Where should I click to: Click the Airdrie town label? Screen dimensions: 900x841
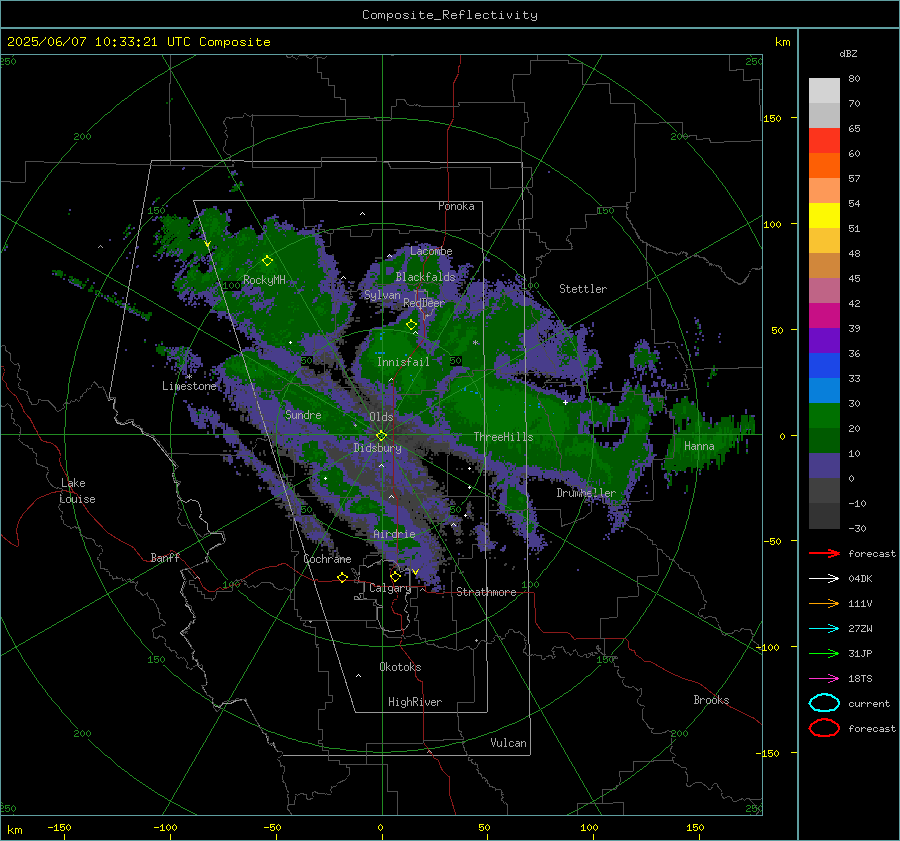tap(394, 534)
